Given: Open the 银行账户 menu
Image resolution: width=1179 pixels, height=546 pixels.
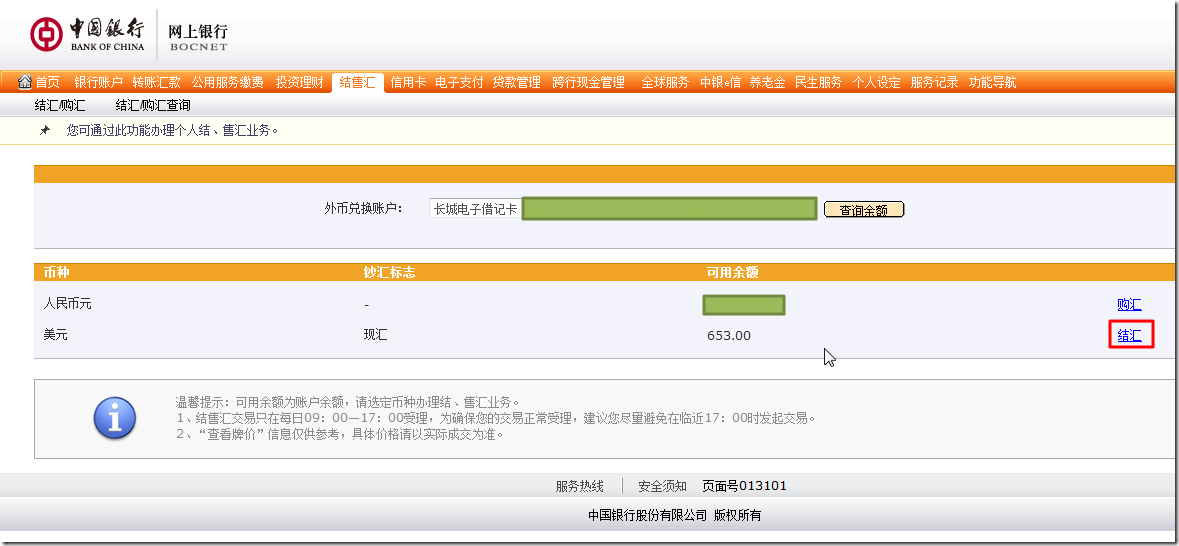Looking at the screenshot, I should pos(99,83).
